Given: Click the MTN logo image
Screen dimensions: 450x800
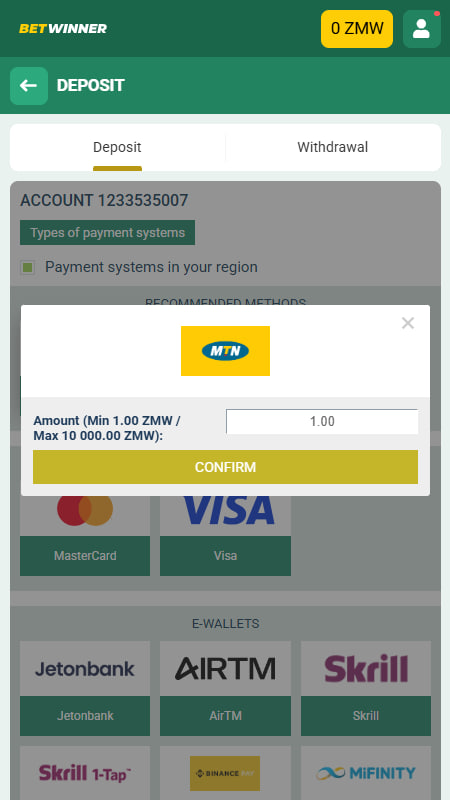Looking at the screenshot, I should click(x=225, y=351).
